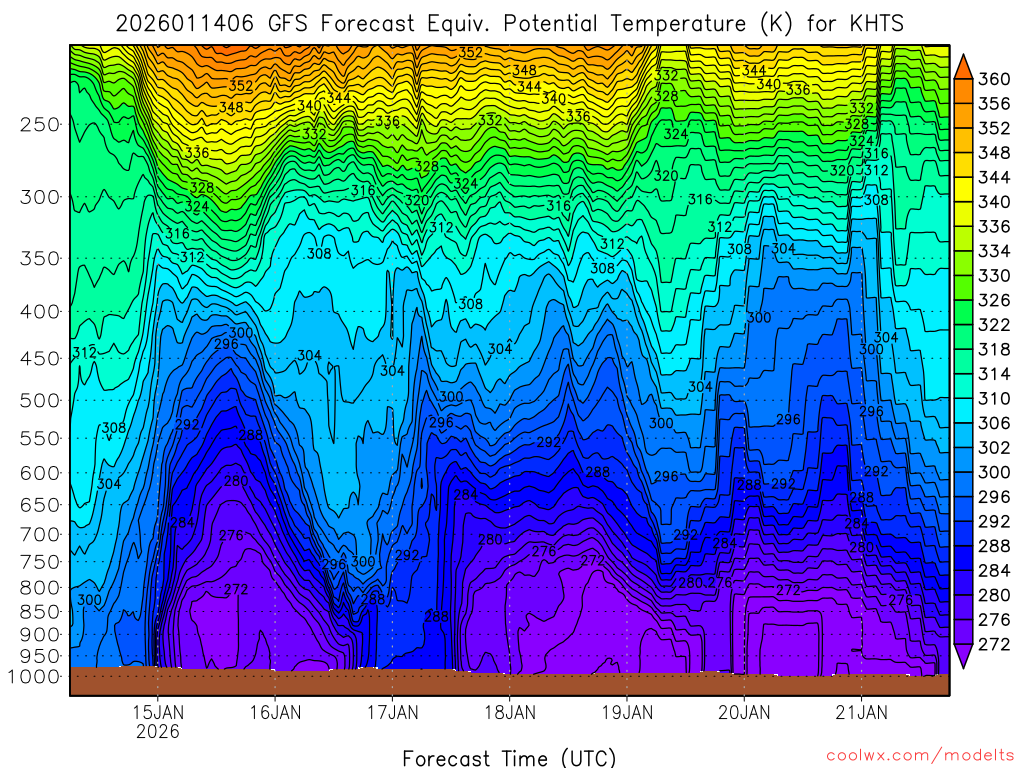Pick the cyan swatch between 306 and 310
This screenshot has width=1024, height=768.
964,411
